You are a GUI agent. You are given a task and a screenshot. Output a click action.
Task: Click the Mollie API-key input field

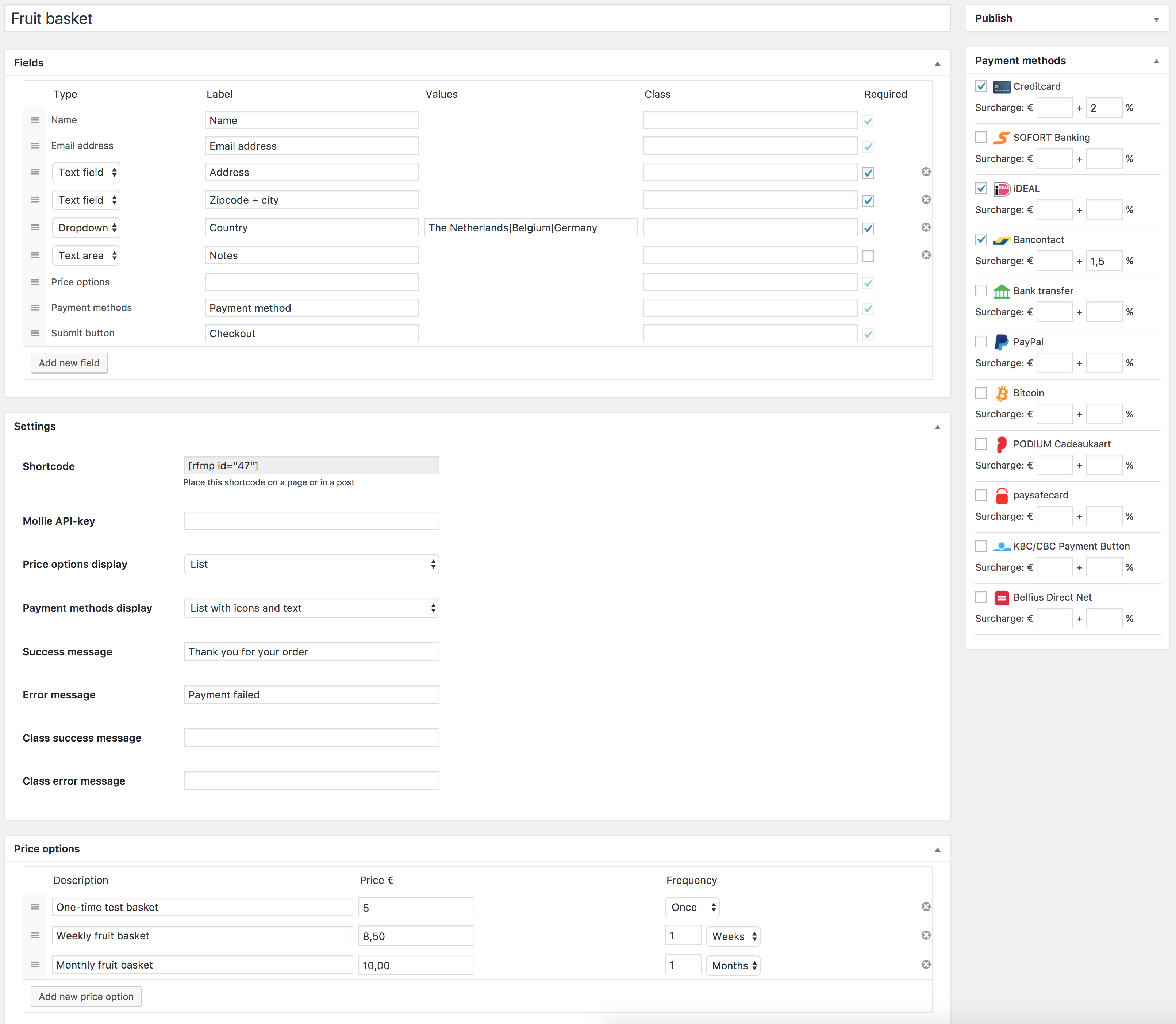311,520
